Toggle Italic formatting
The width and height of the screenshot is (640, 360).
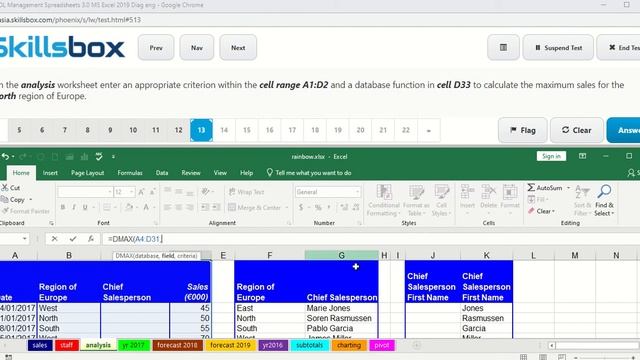[x=74, y=207]
